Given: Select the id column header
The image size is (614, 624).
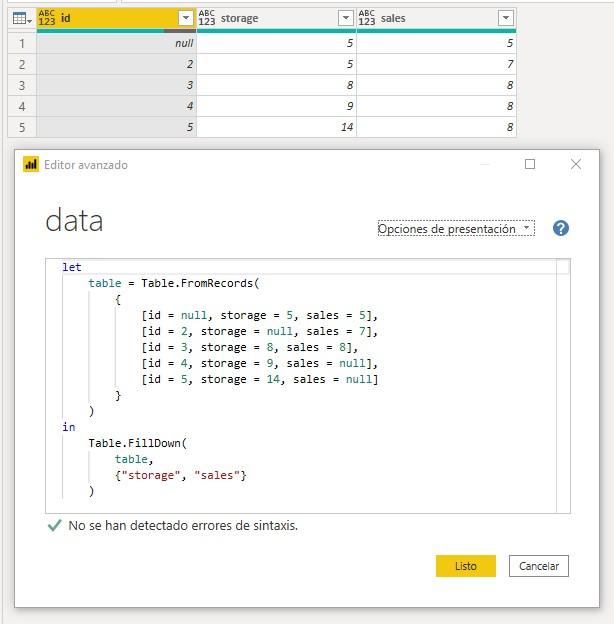Looking at the screenshot, I should 117,18.
